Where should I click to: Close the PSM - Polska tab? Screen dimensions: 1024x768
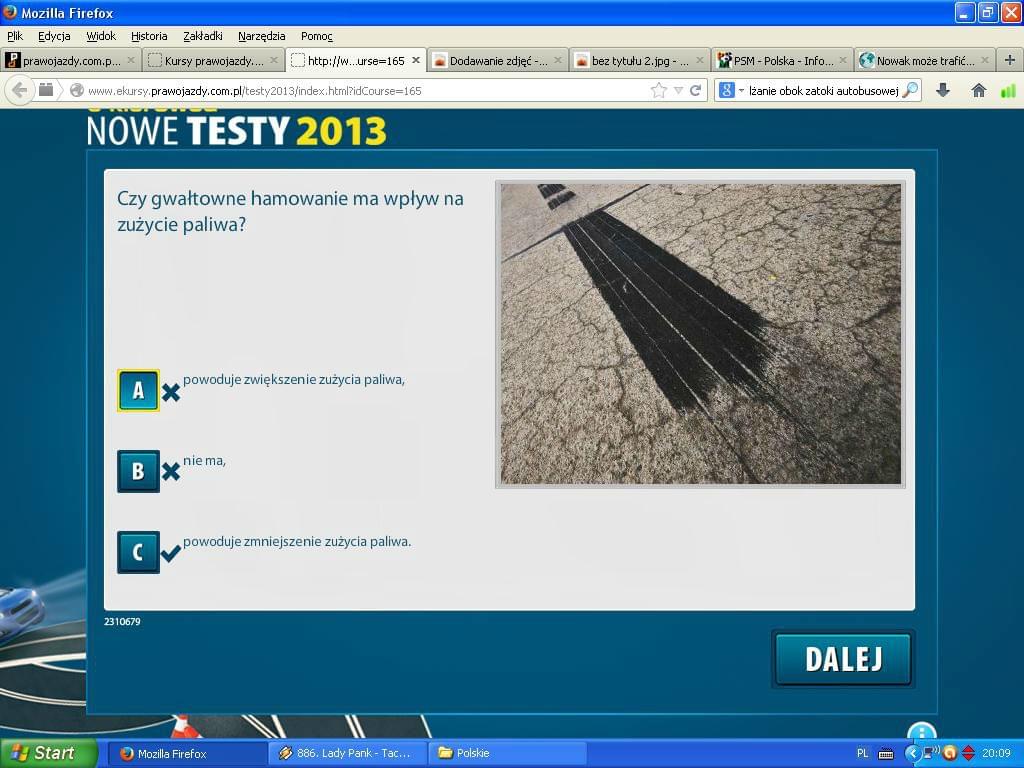842,60
